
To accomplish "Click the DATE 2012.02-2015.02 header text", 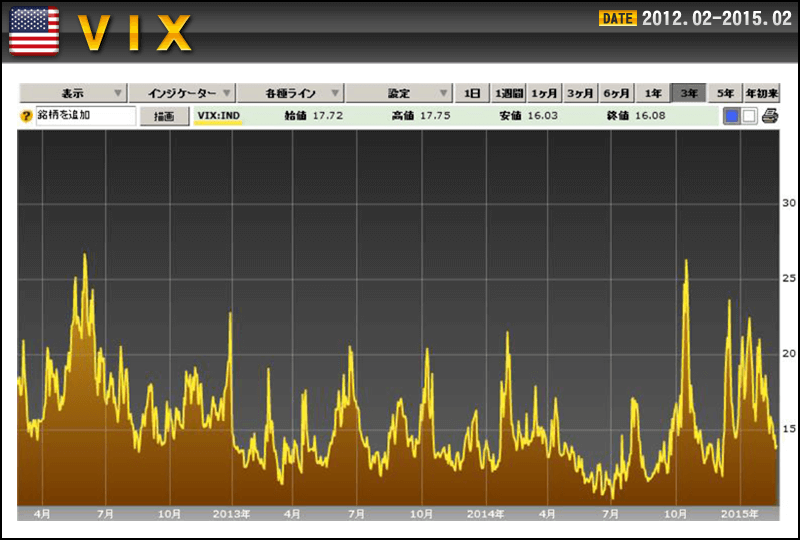I will pos(695,19).
